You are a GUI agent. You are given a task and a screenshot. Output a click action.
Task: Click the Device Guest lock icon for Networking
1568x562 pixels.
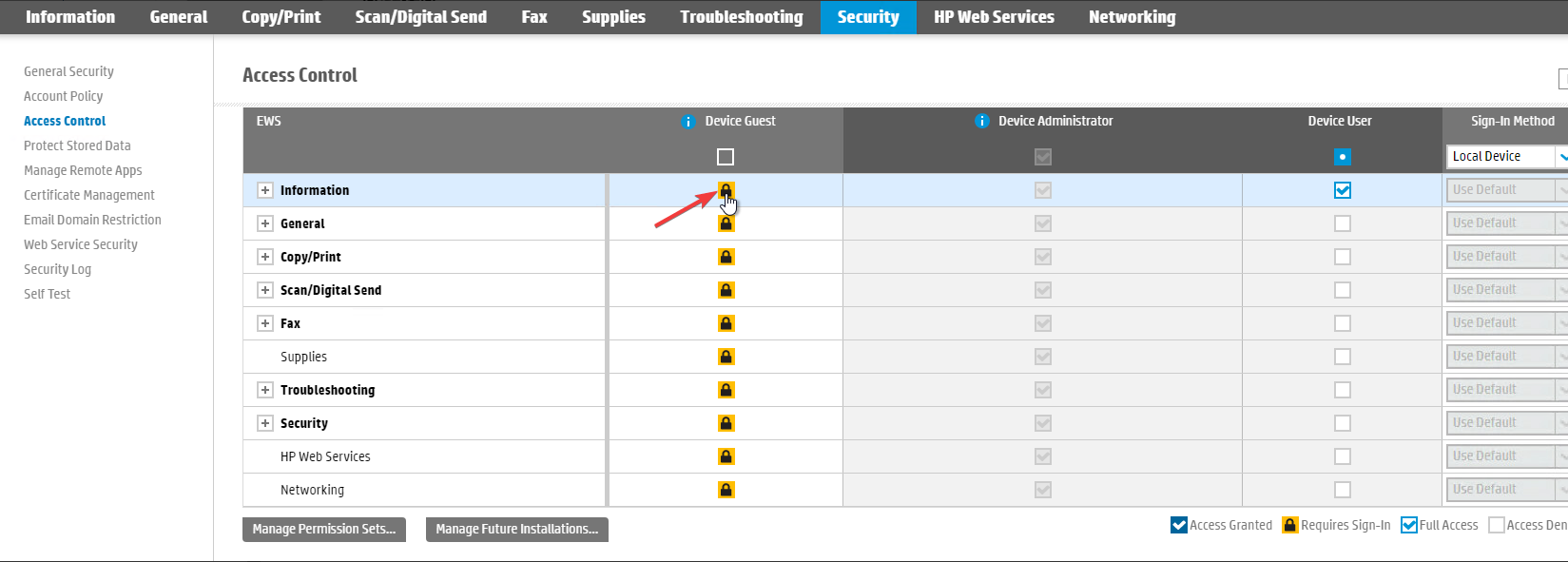point(726,490)
